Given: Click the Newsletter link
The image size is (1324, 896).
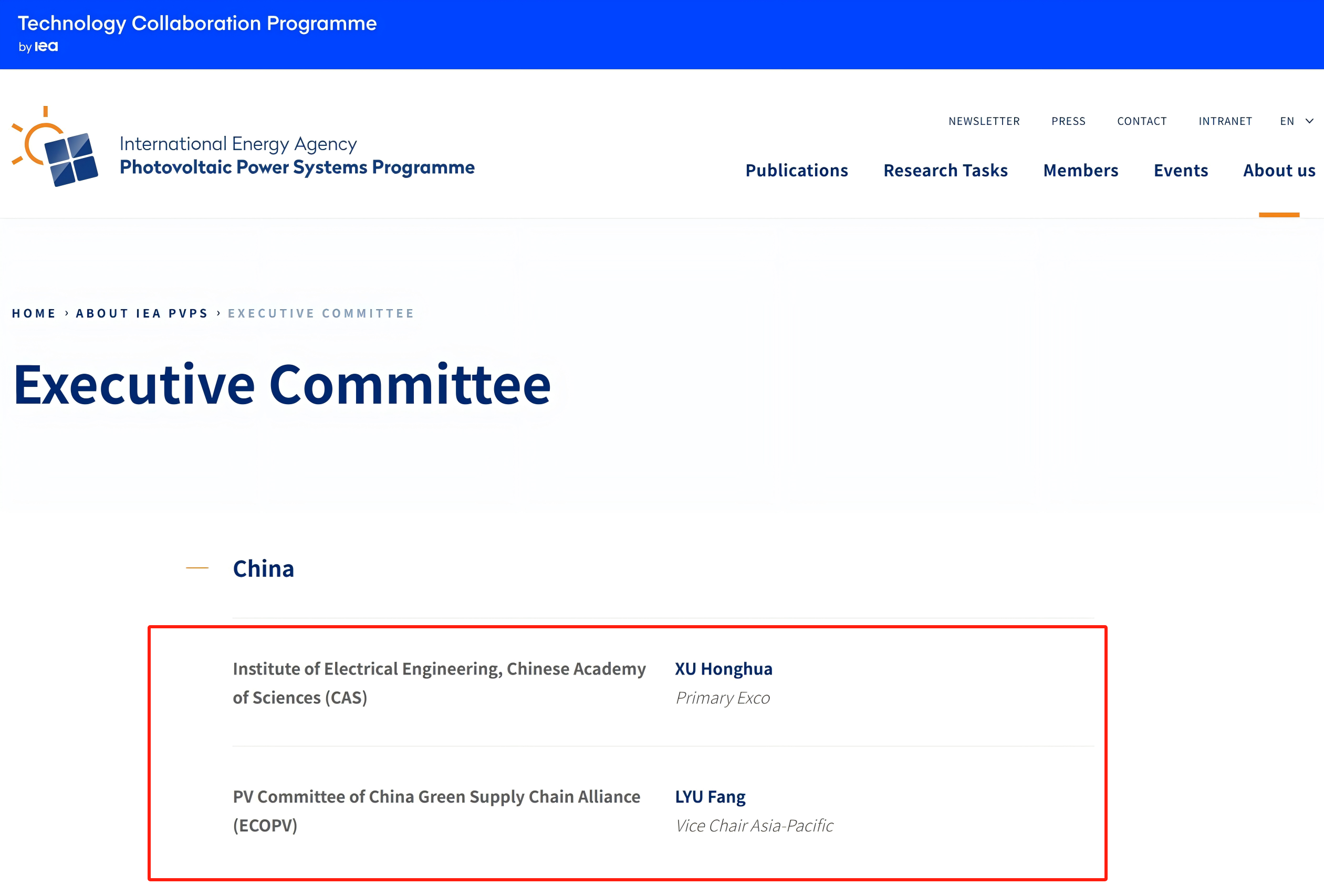Looking at the screenshot, I should click(x=984, y=121).
